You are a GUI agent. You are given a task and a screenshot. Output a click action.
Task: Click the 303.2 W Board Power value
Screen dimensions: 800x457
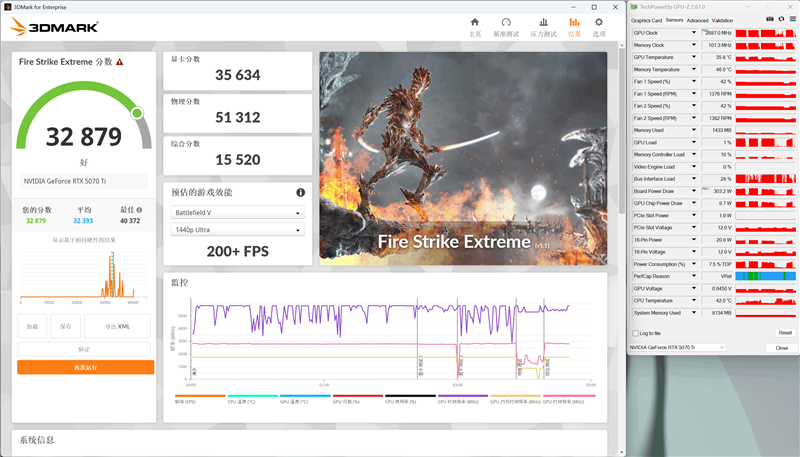(717, 191)
